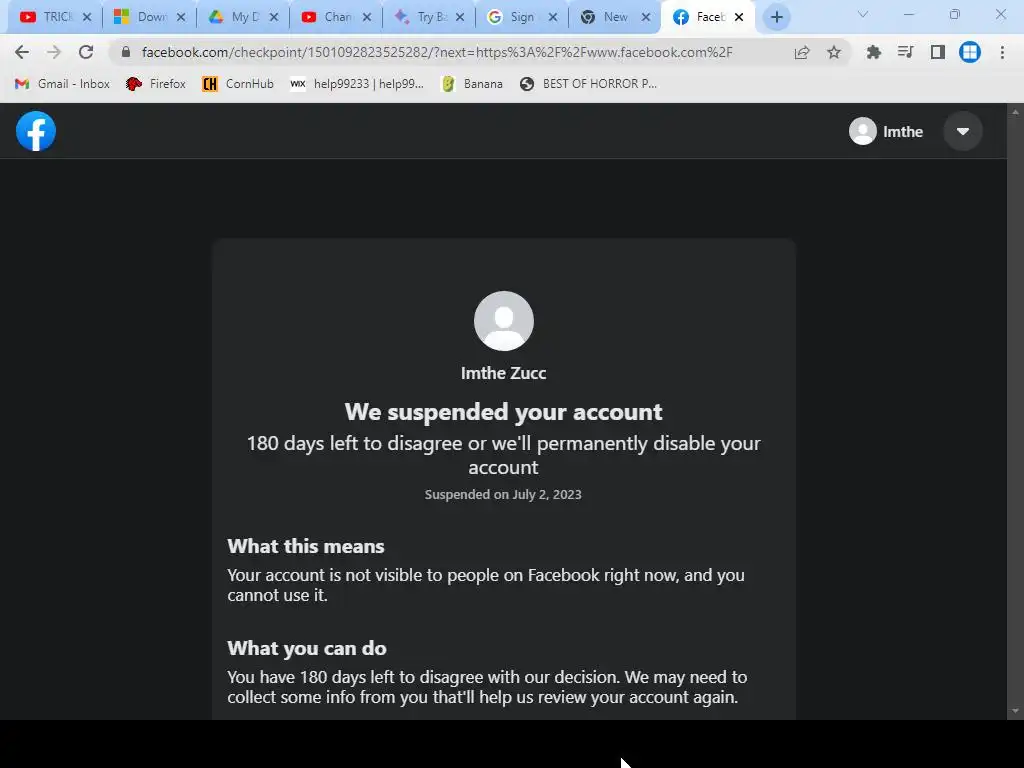Toggle the browser side panel icon
The width and height of the screenshot is (1024, 768).
point(938,52)
